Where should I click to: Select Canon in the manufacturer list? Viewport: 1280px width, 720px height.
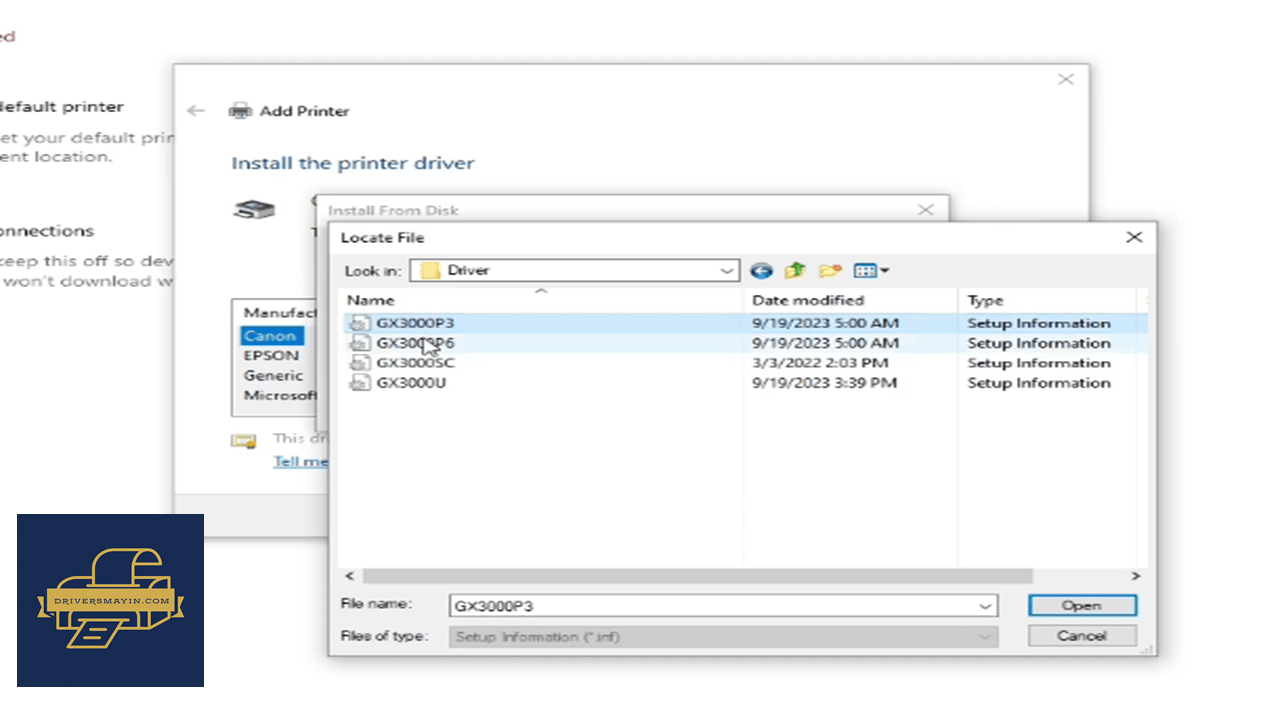coord(270,336)
